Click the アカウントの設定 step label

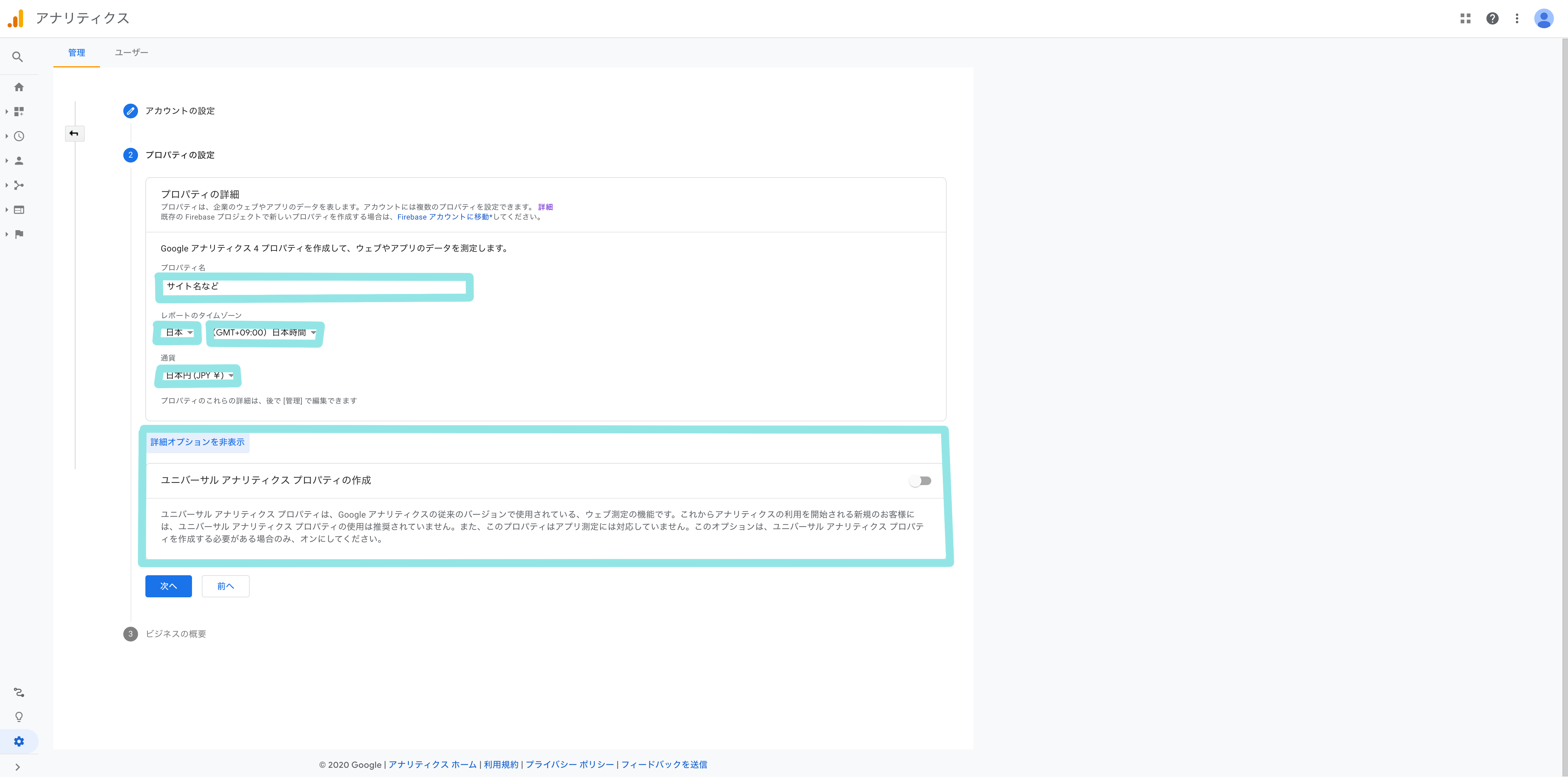click(x=180, y=111)
